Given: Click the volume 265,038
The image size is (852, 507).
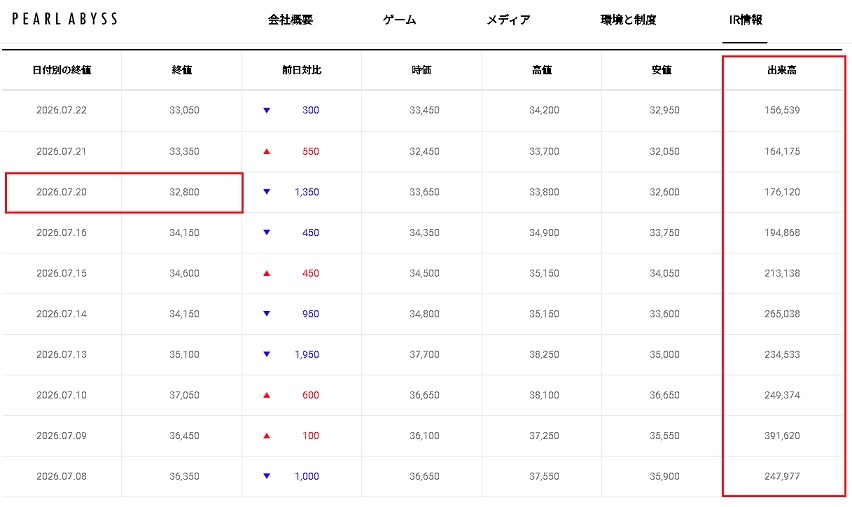Looking at the screenshot, I should 782,314.
